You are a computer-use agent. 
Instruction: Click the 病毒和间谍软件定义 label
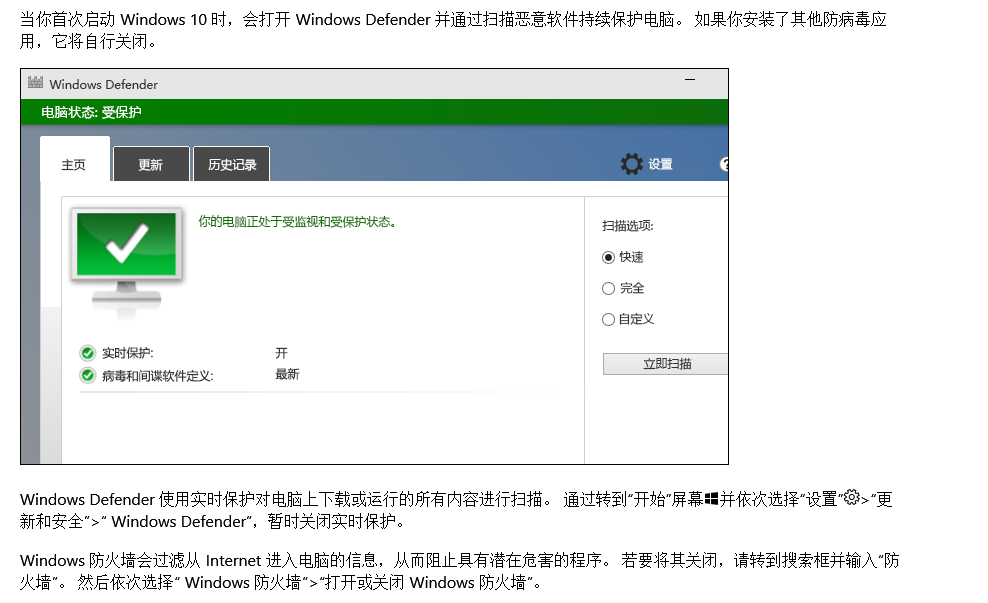158,376
